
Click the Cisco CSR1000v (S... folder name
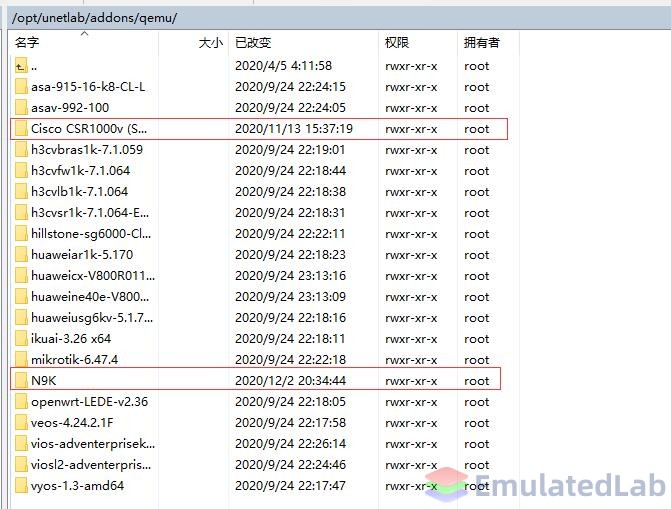tap(89, 129)
